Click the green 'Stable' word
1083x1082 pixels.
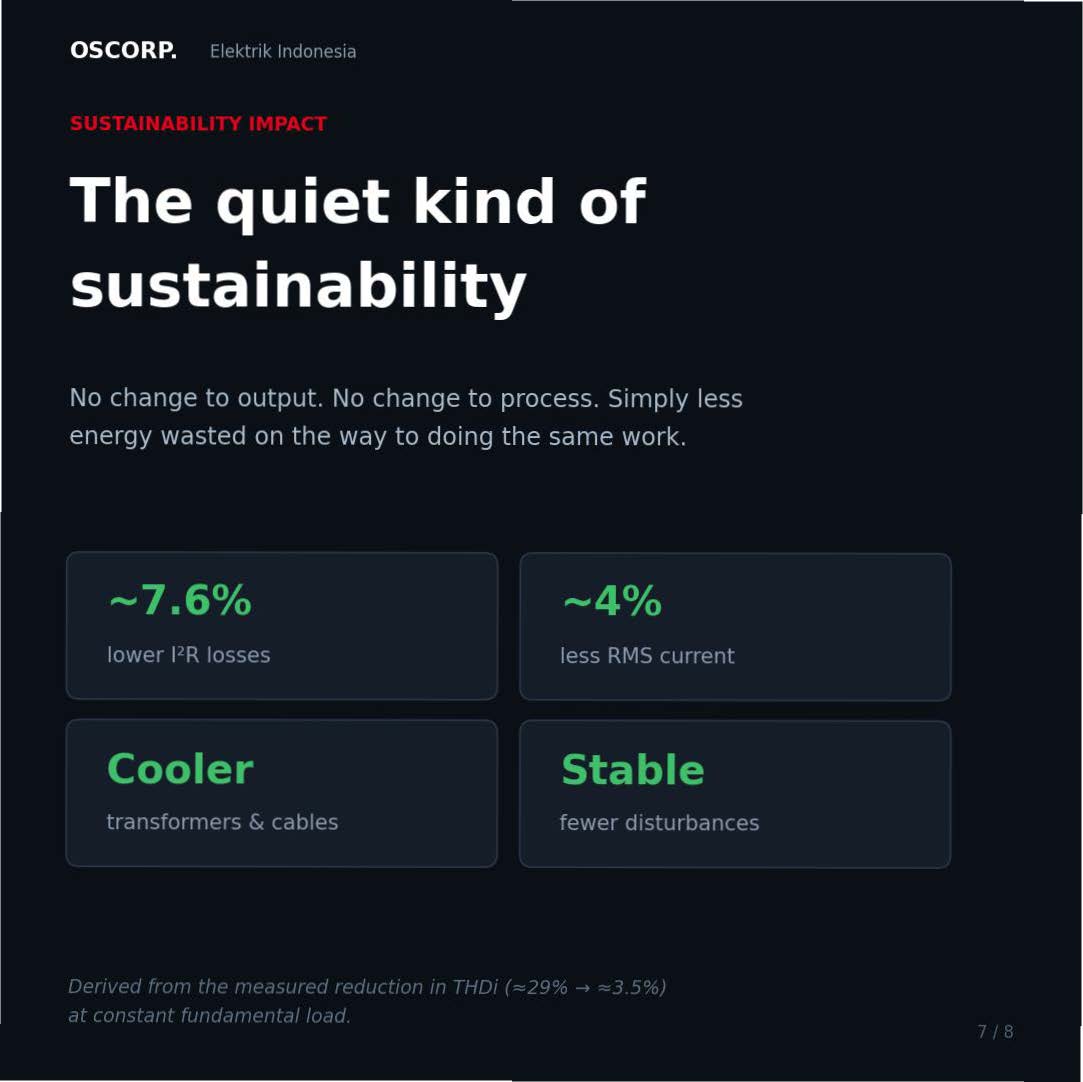[633, 769]
